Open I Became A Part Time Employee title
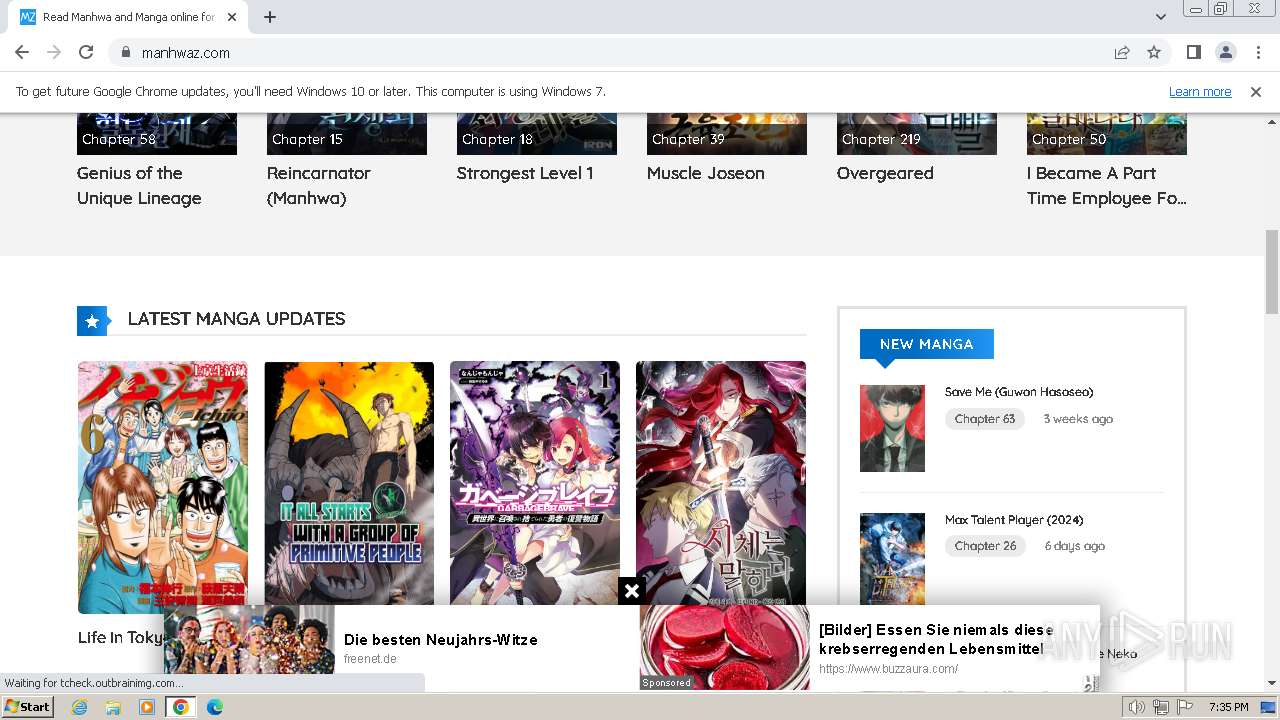This screenshot has width=1280, height=720. 1106,185
